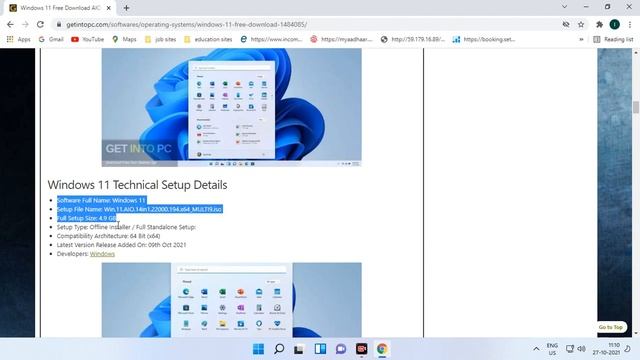Open the job sites bookmark folder
640x360 pixels.
(160, 39)
